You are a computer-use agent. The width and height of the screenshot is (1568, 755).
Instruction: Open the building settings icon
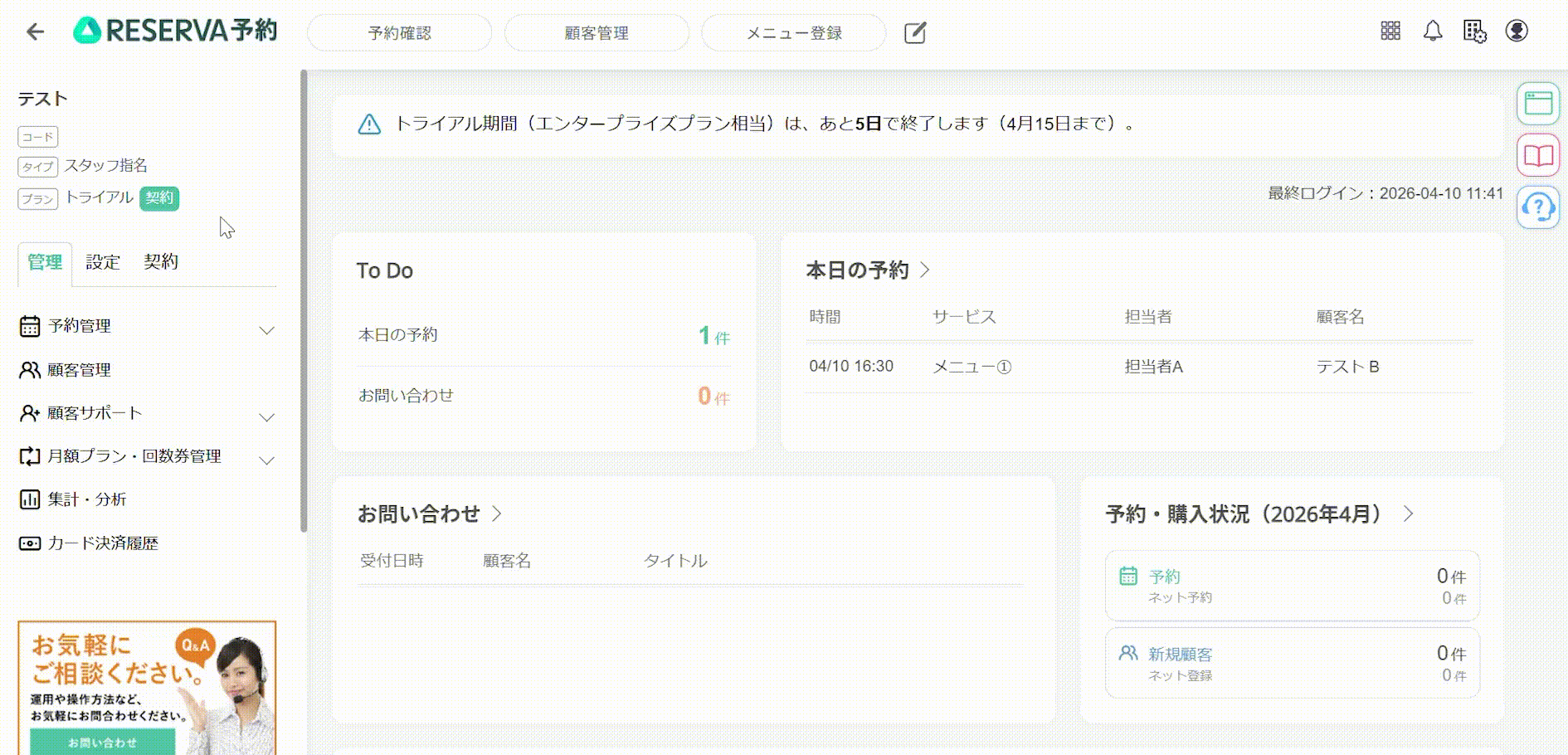tap(1474, 32)
